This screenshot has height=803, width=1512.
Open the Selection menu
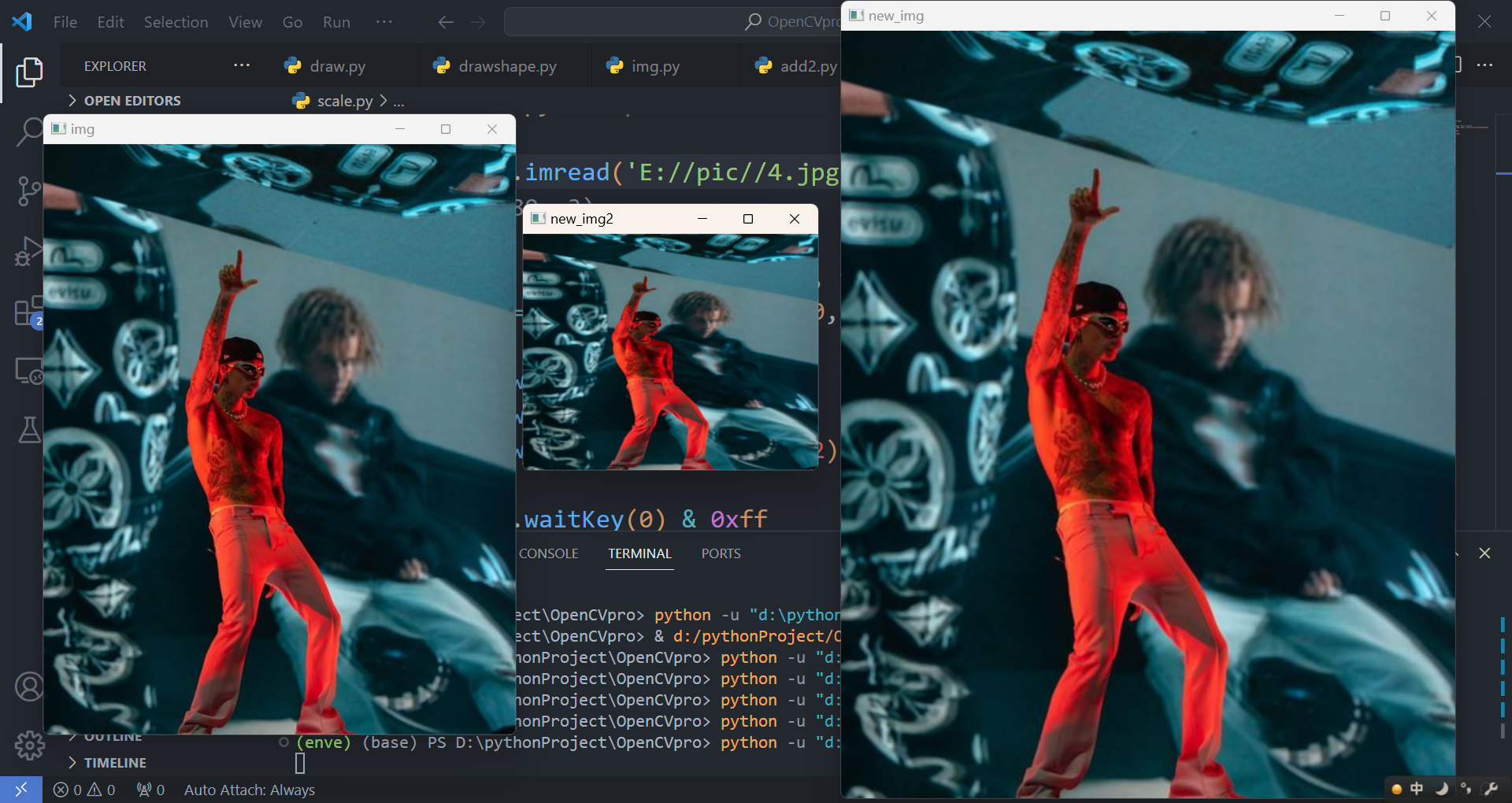[x=176, y=22]
